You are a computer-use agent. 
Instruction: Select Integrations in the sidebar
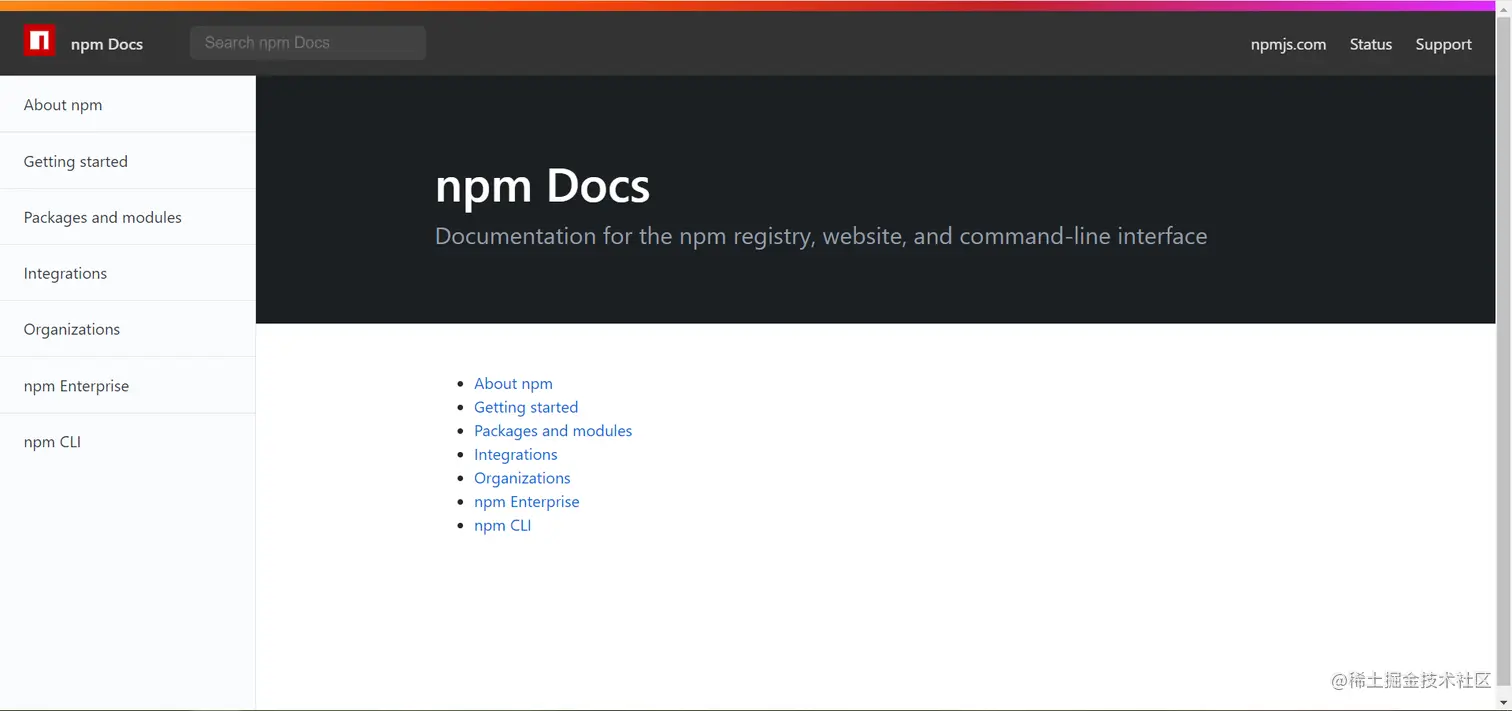tap(128, 273)
